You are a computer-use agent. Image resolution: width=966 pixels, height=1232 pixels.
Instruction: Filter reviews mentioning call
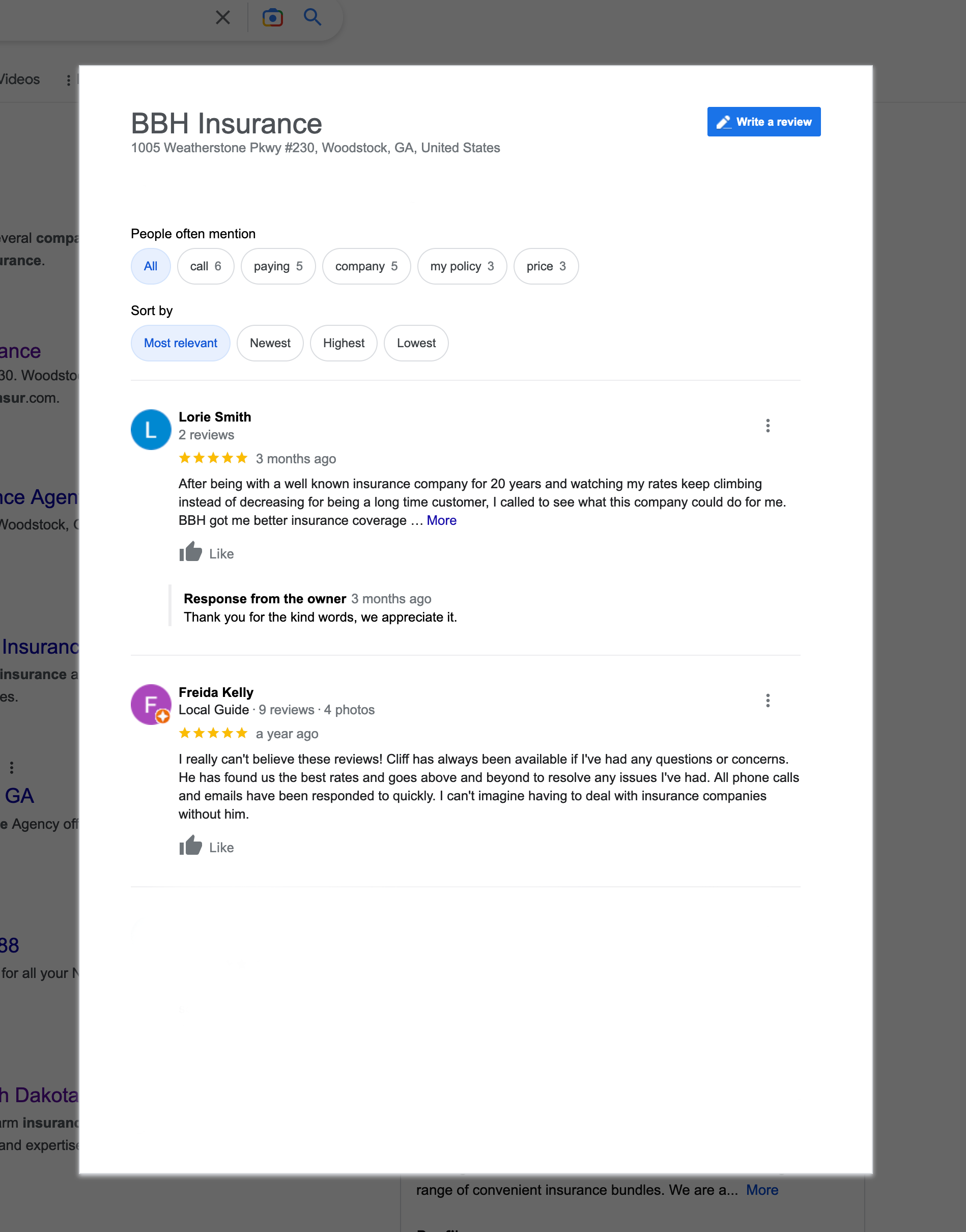coord(205,266)
